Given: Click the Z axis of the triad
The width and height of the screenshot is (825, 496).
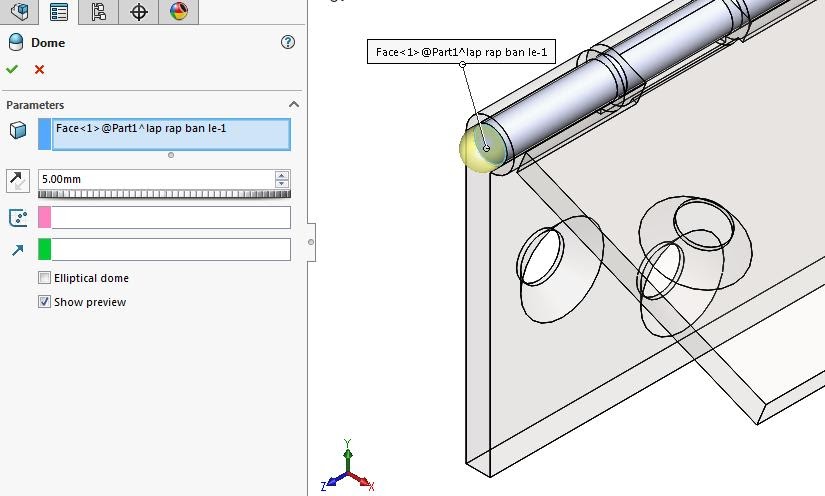Looking at the screenshot, I should click(331, 481).
